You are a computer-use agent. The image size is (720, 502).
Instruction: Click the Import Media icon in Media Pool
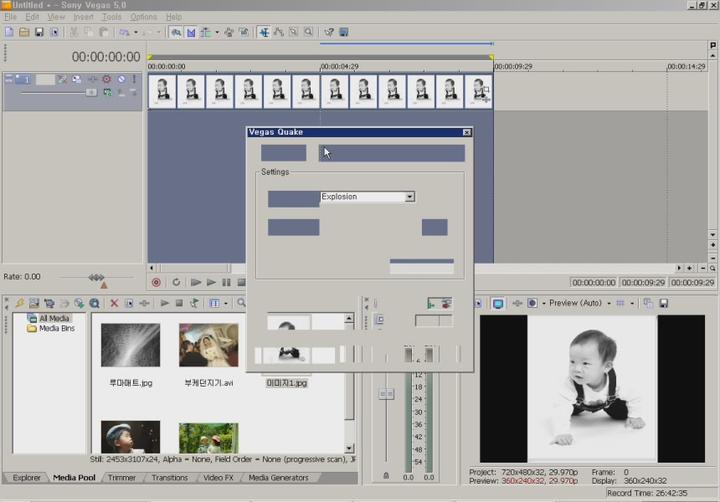34,303
